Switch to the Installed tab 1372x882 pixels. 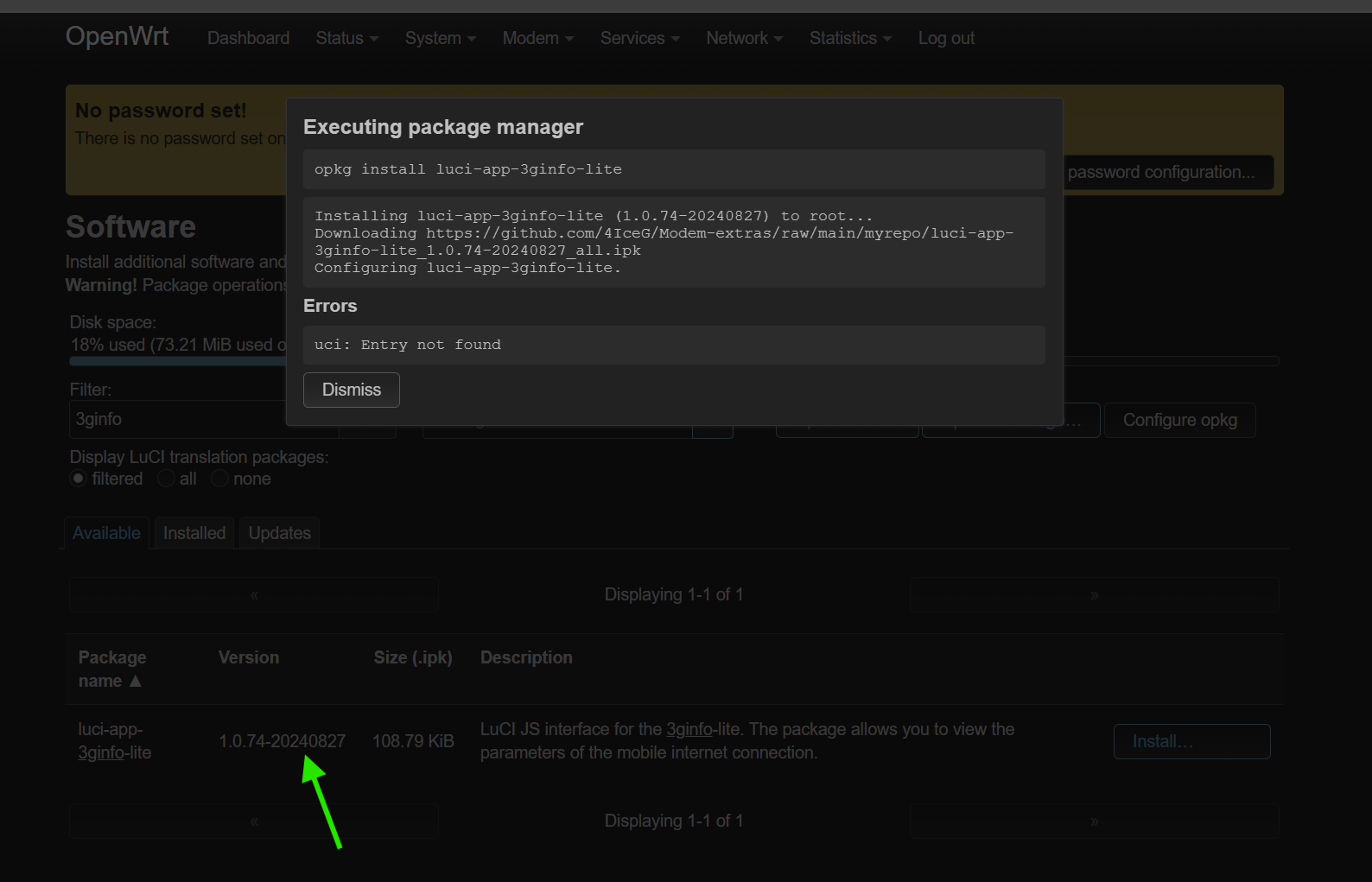tap(194, 533)
